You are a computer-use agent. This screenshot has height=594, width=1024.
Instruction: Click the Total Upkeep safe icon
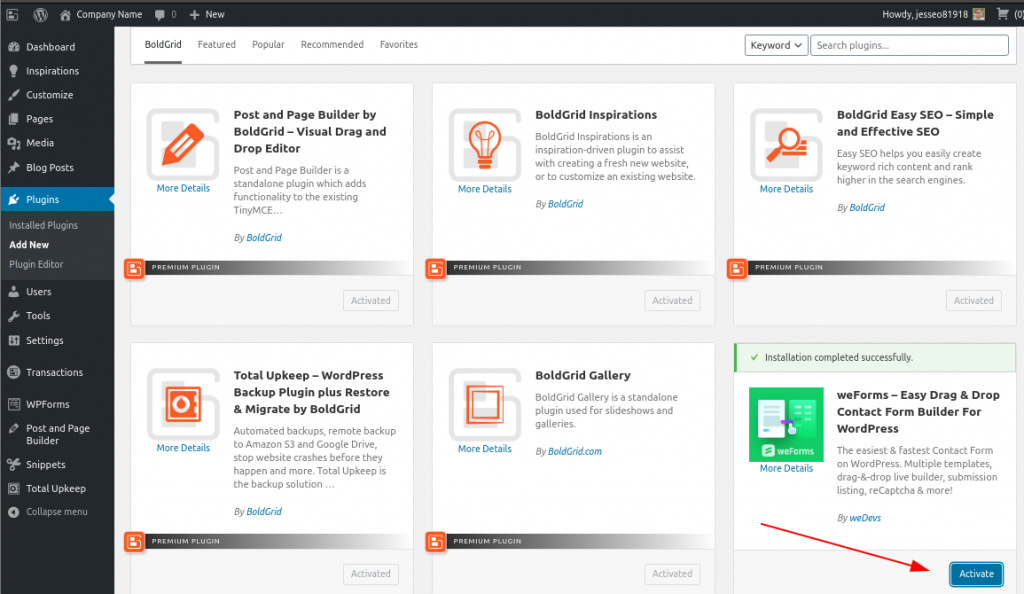(183, 405)
